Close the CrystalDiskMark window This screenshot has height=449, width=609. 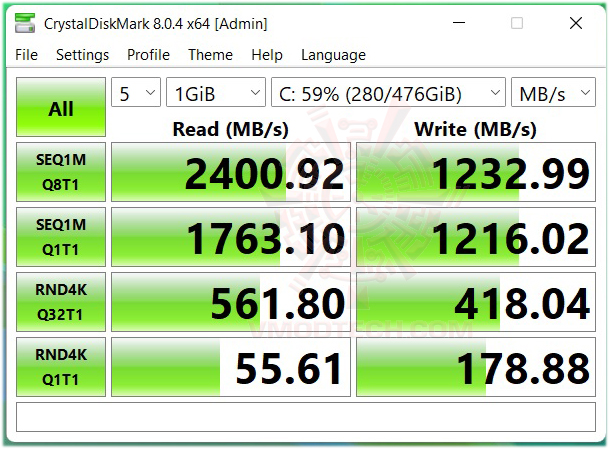[576, 23]
